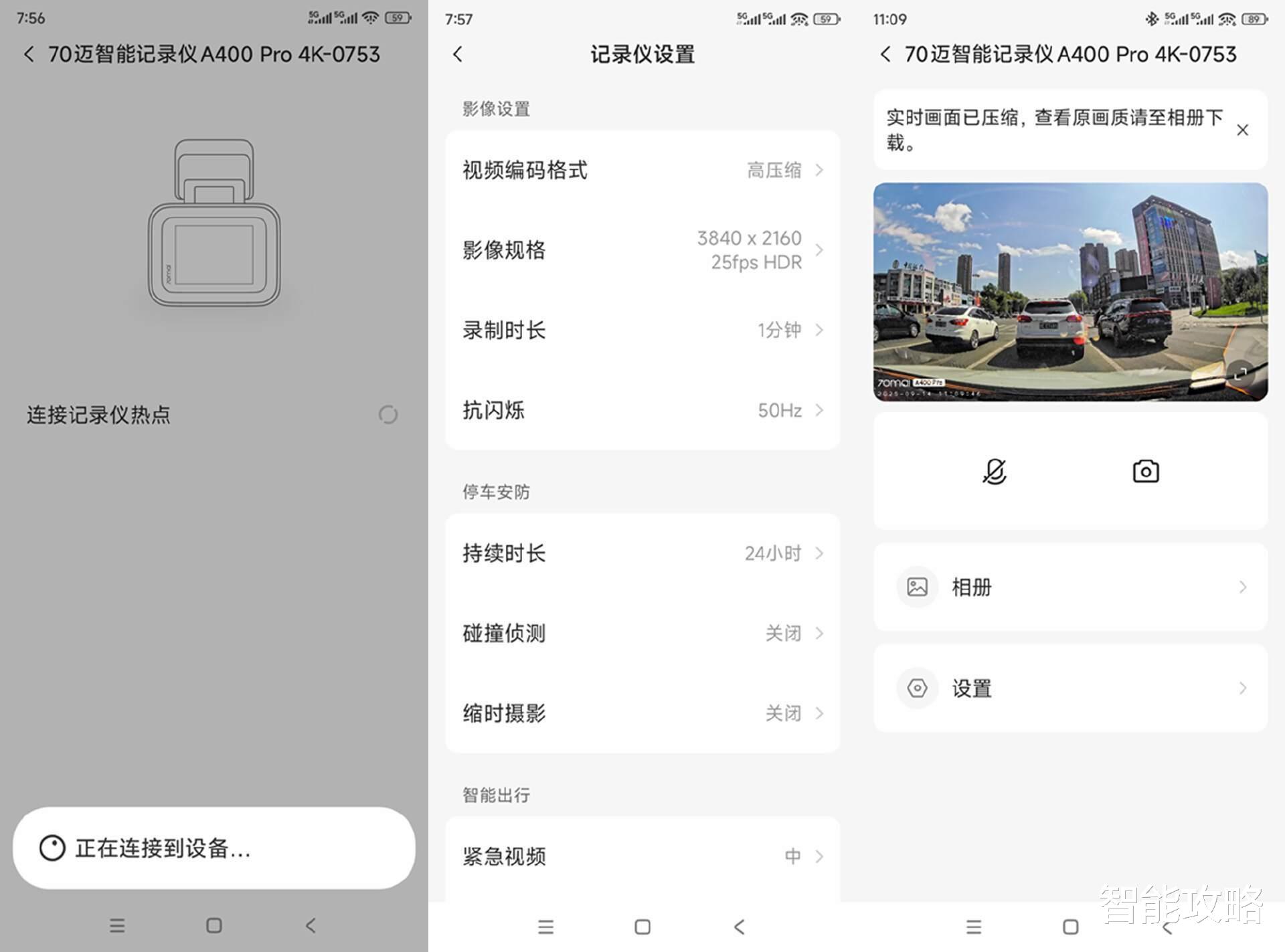Open 持续时长 24小时 setting
The image size is (1285, 952).
point(642,553)
